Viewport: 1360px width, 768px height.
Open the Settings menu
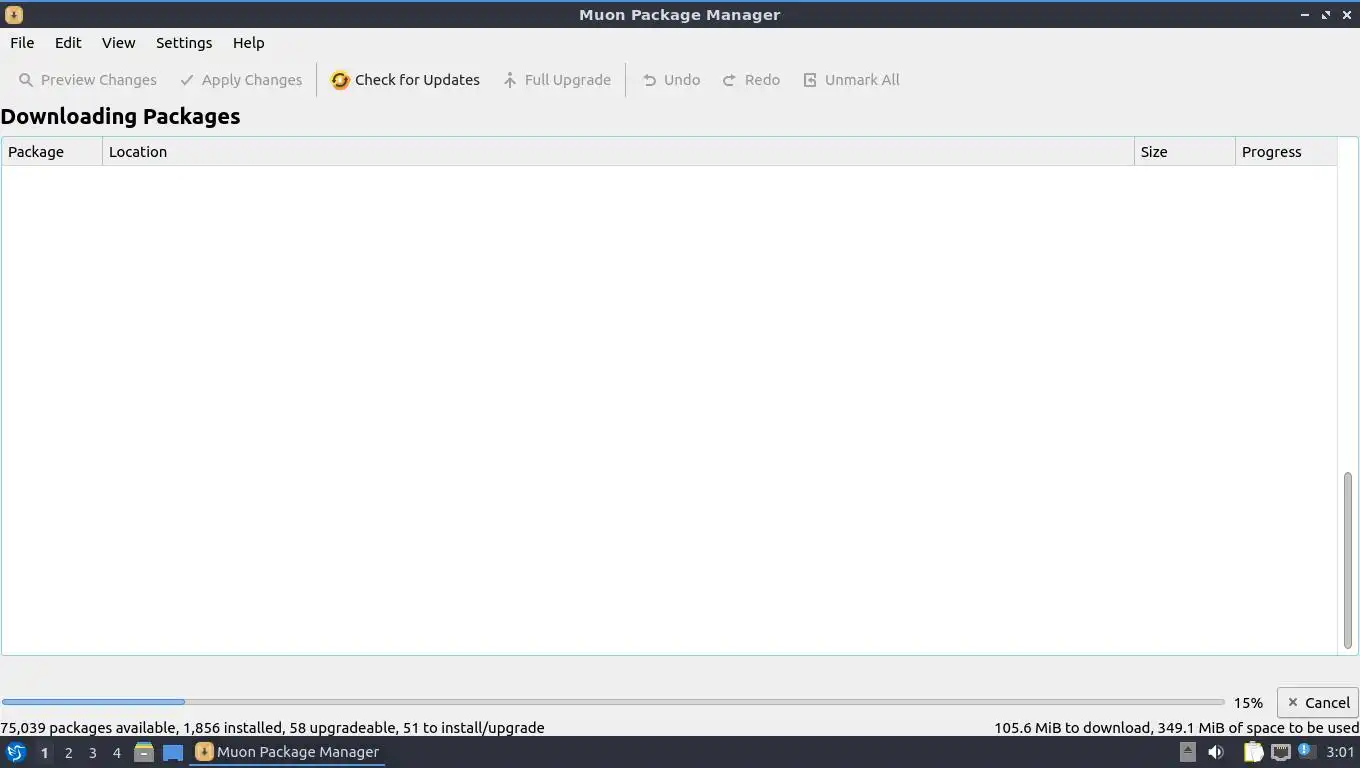tap(184, 43)
